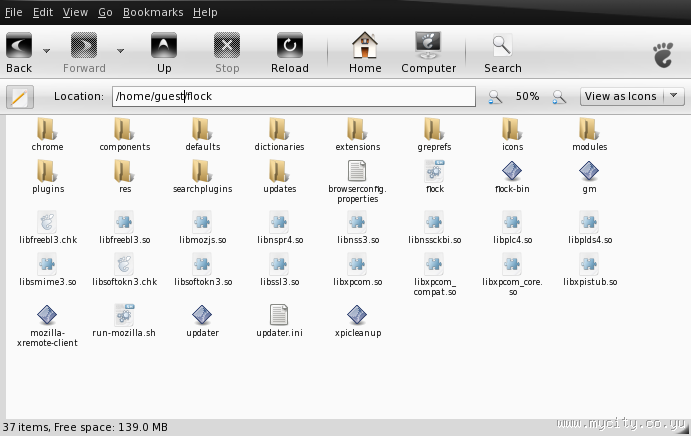Image resolution: width=691 pixels, height=436 pixels.
Task: Select the libmozjs.so library
Action: coord(202,227)
